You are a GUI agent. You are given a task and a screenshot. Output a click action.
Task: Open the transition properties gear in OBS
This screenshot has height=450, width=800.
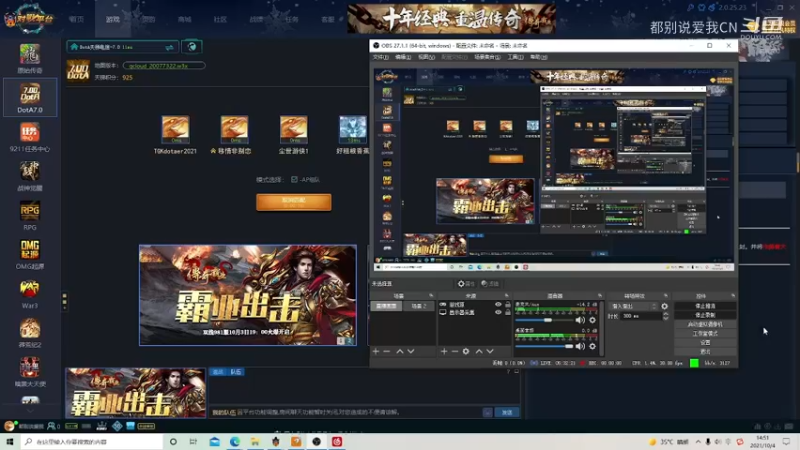click(x=664, y=306)
